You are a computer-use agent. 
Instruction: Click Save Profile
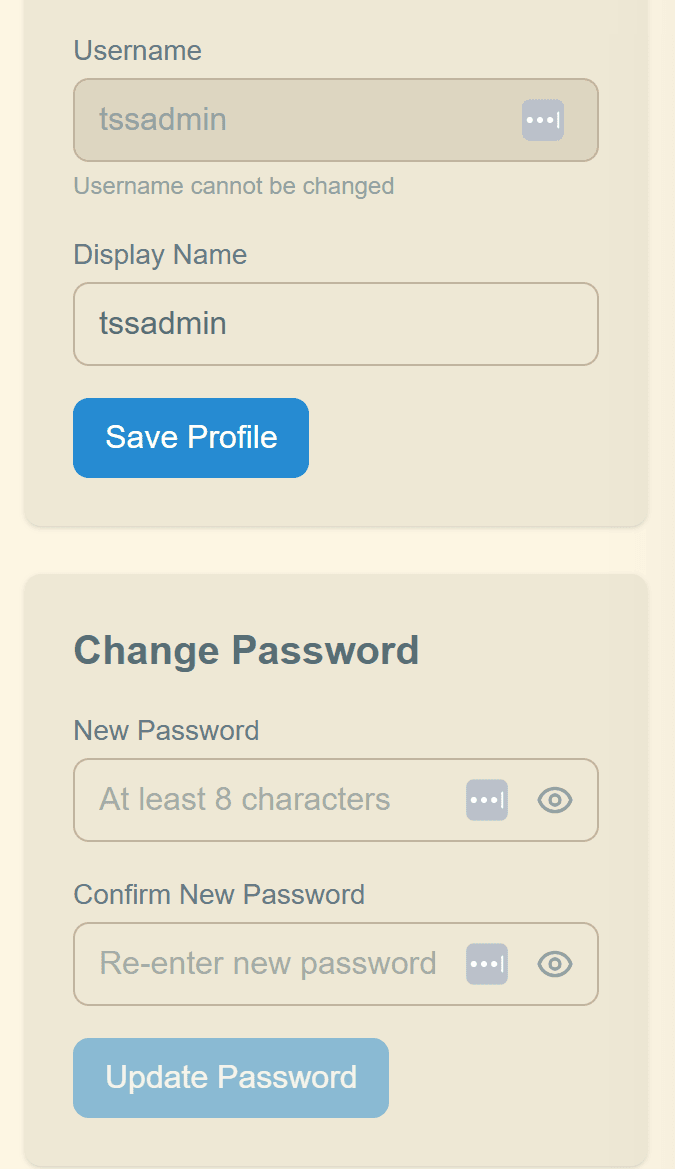190,437
